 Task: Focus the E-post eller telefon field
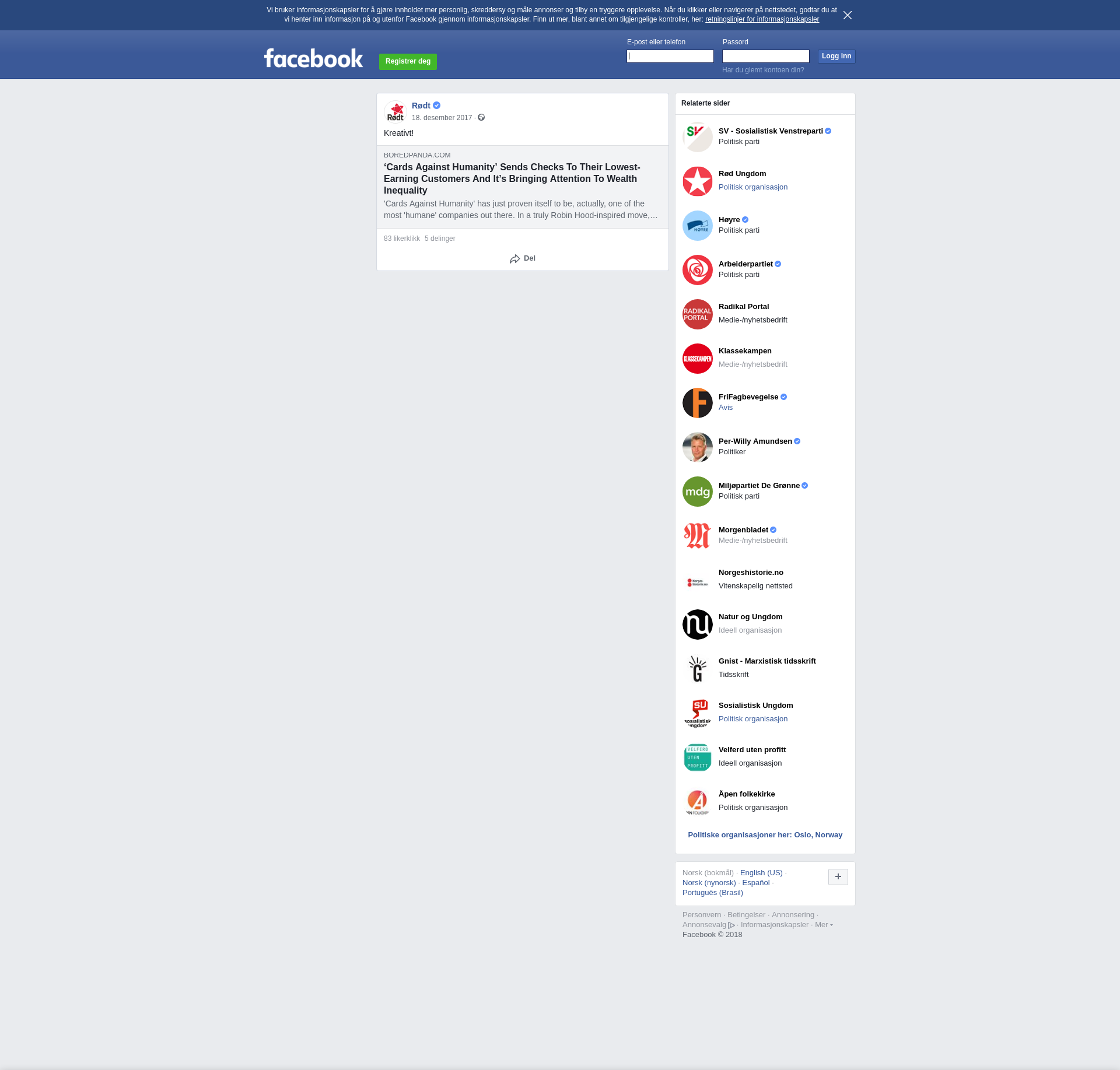point(670,56)
